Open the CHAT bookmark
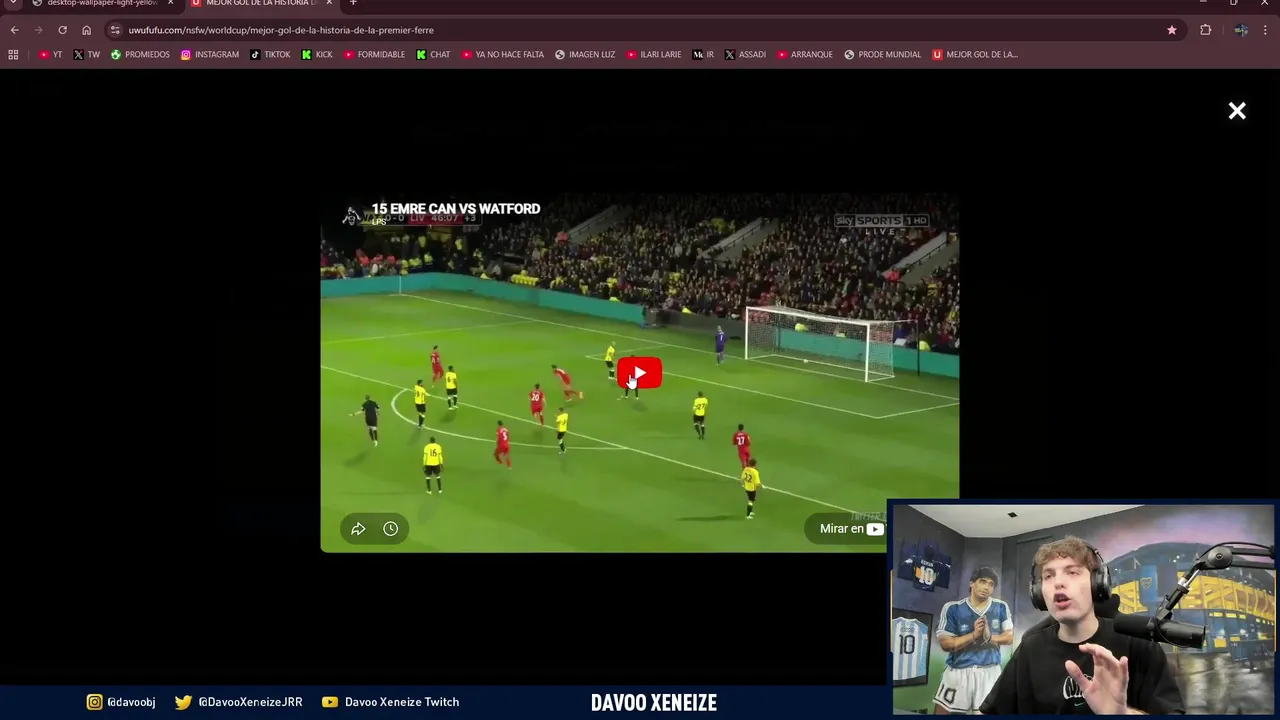Viewport: 1280px width, 720px height. point(433,55)
